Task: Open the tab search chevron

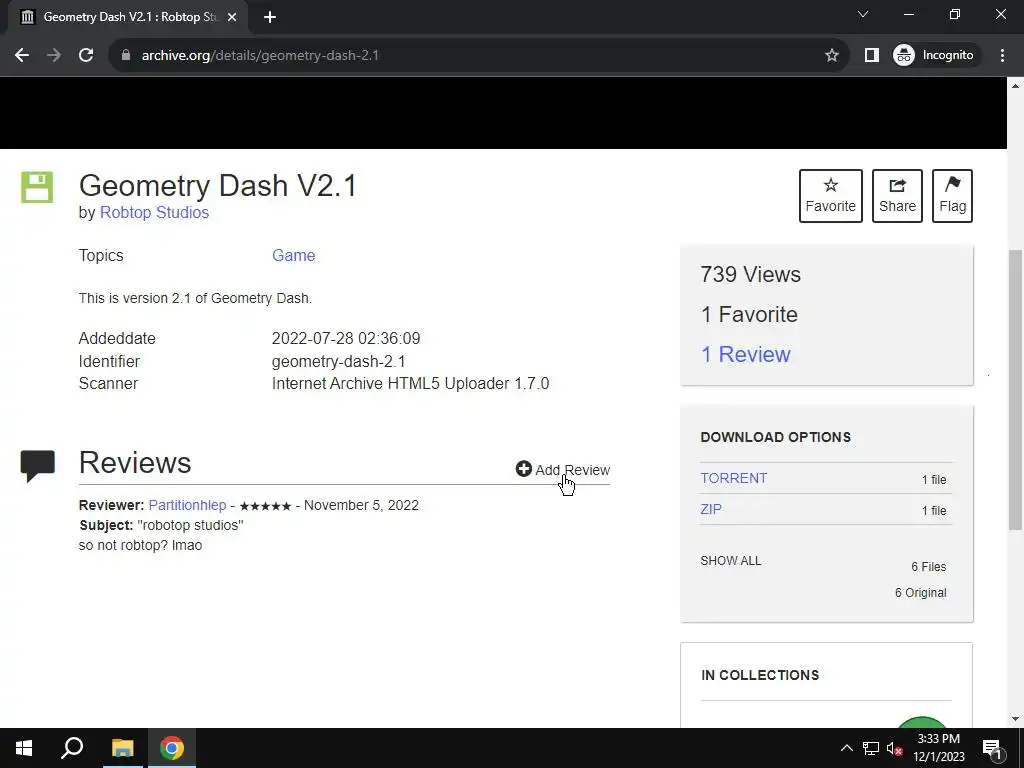Action: click(x=863, y=14)
